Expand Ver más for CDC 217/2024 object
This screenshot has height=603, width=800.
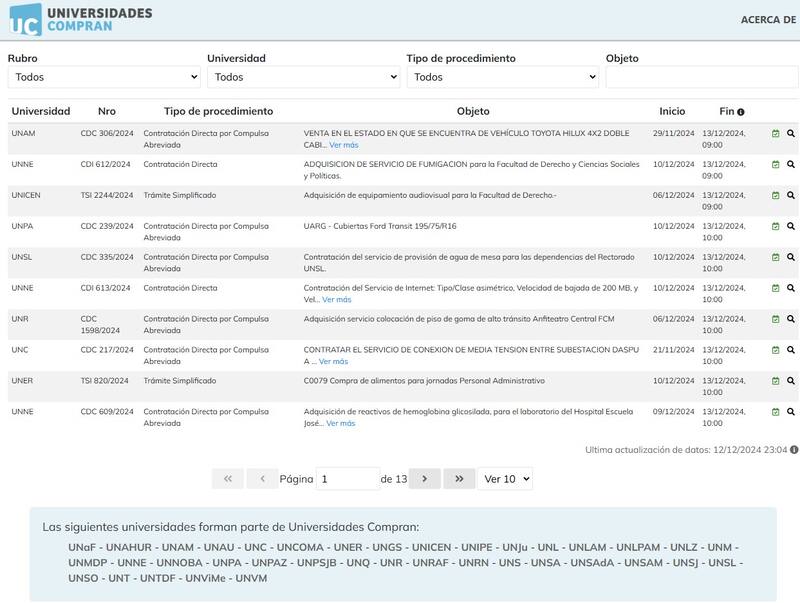[333, 361]
